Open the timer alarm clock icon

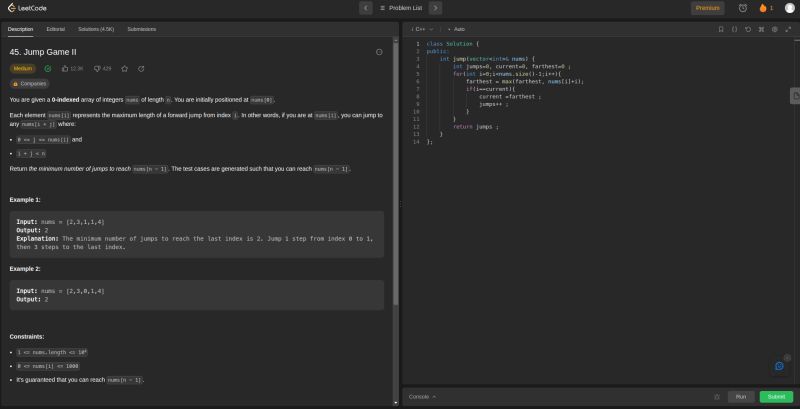coord(742,8)
